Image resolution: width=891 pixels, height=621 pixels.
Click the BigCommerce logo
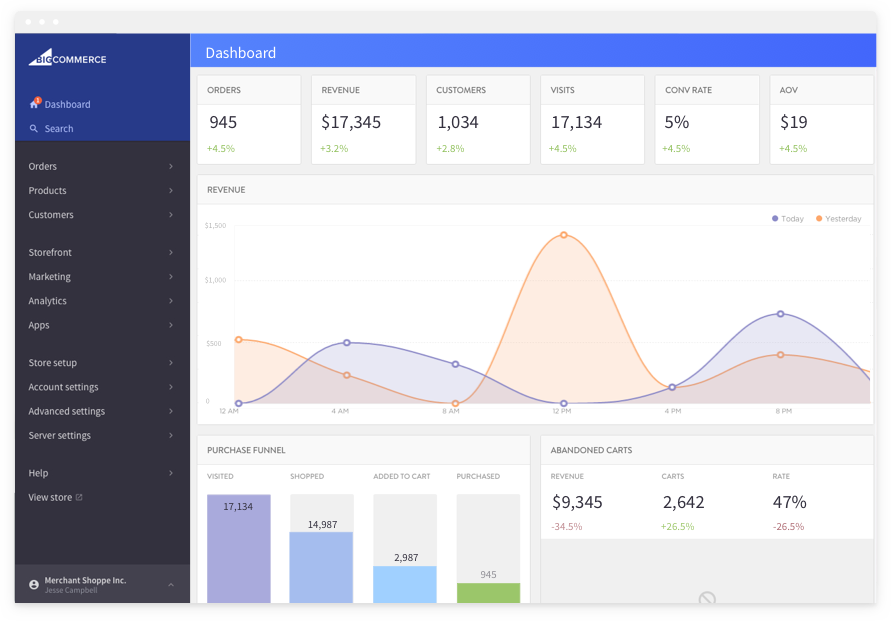pos(66,58)
